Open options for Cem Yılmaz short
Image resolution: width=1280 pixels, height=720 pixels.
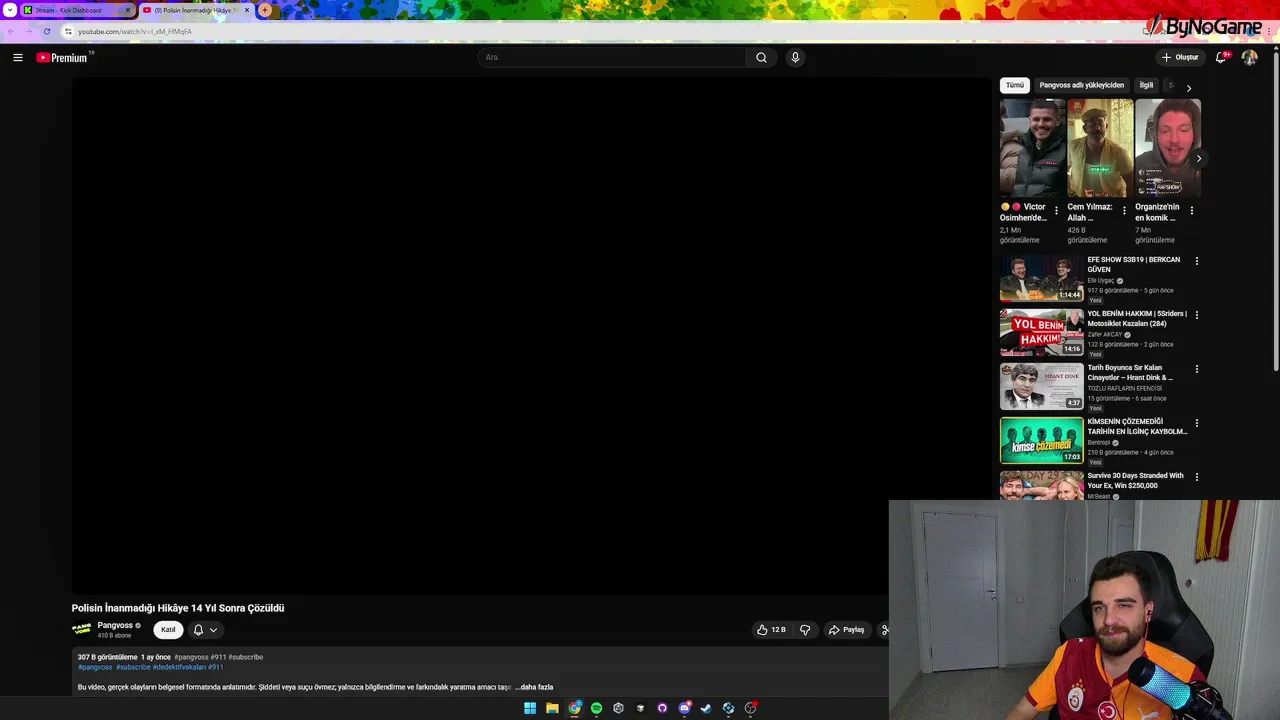1124,210
